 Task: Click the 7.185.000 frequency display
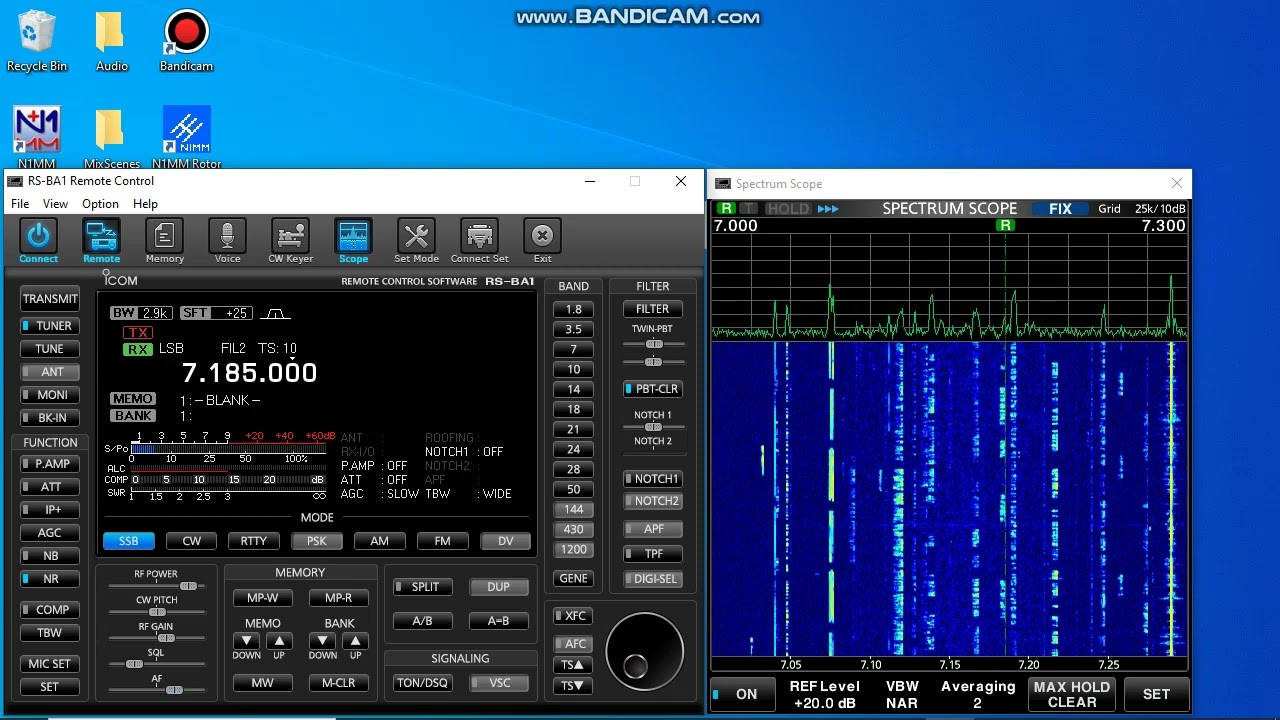[249, 373]
